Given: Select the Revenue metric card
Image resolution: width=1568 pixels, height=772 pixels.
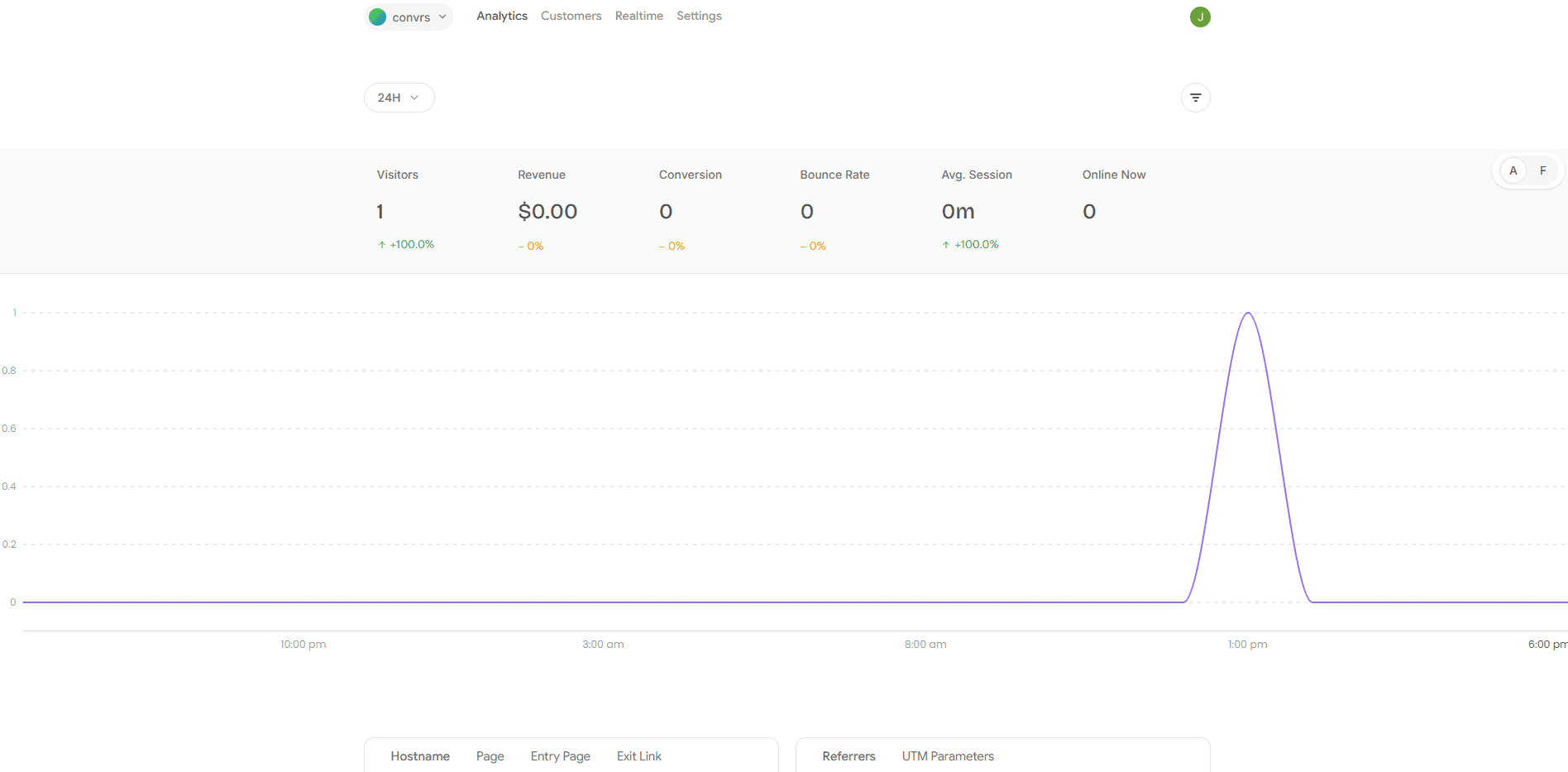Looking at the screenshot, I should click(x=576, y=210).
